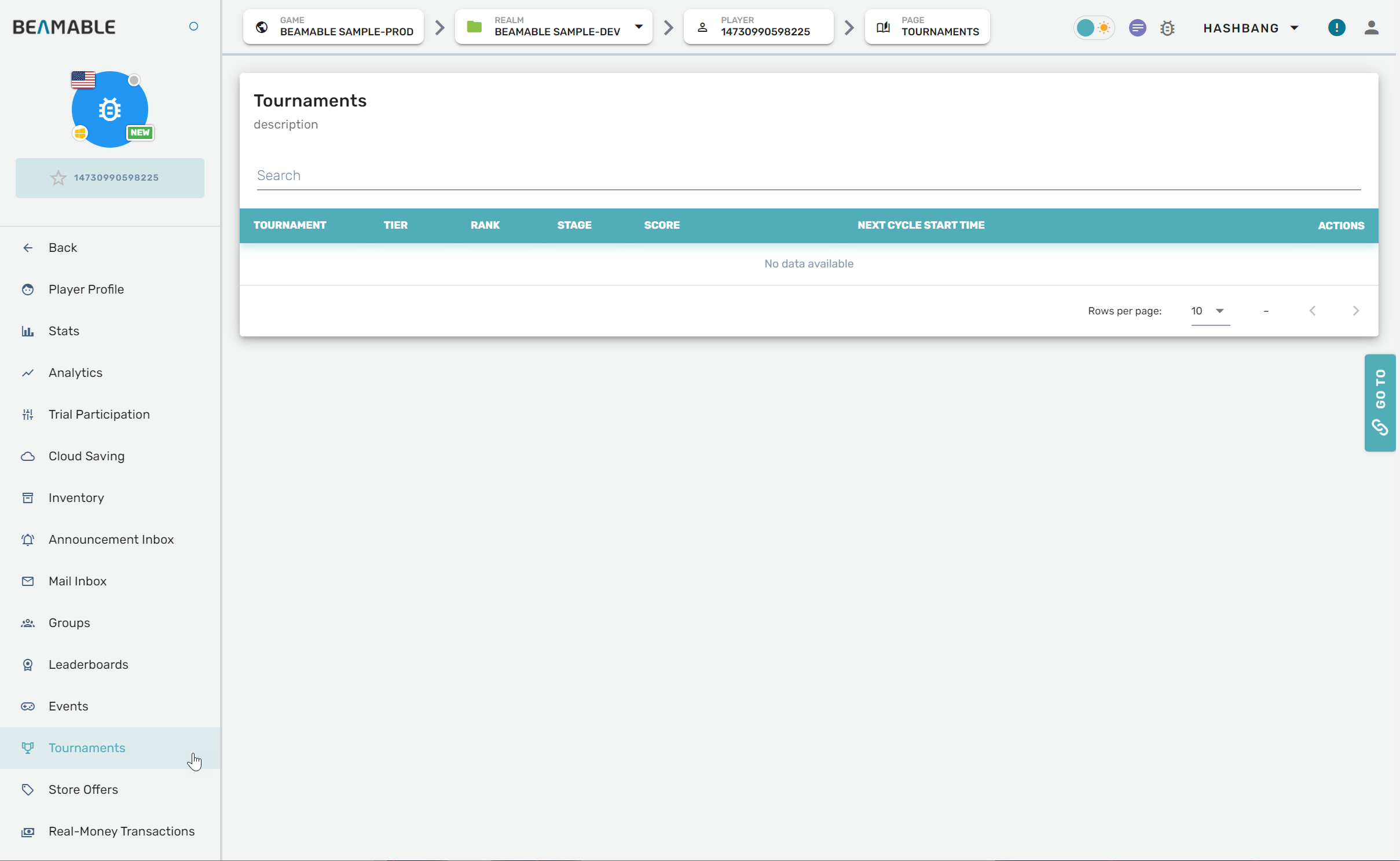Go to Cloud Saving in the sidebar
The height and width of the screenshot is (861, 1400).
(x=86, y=456)
